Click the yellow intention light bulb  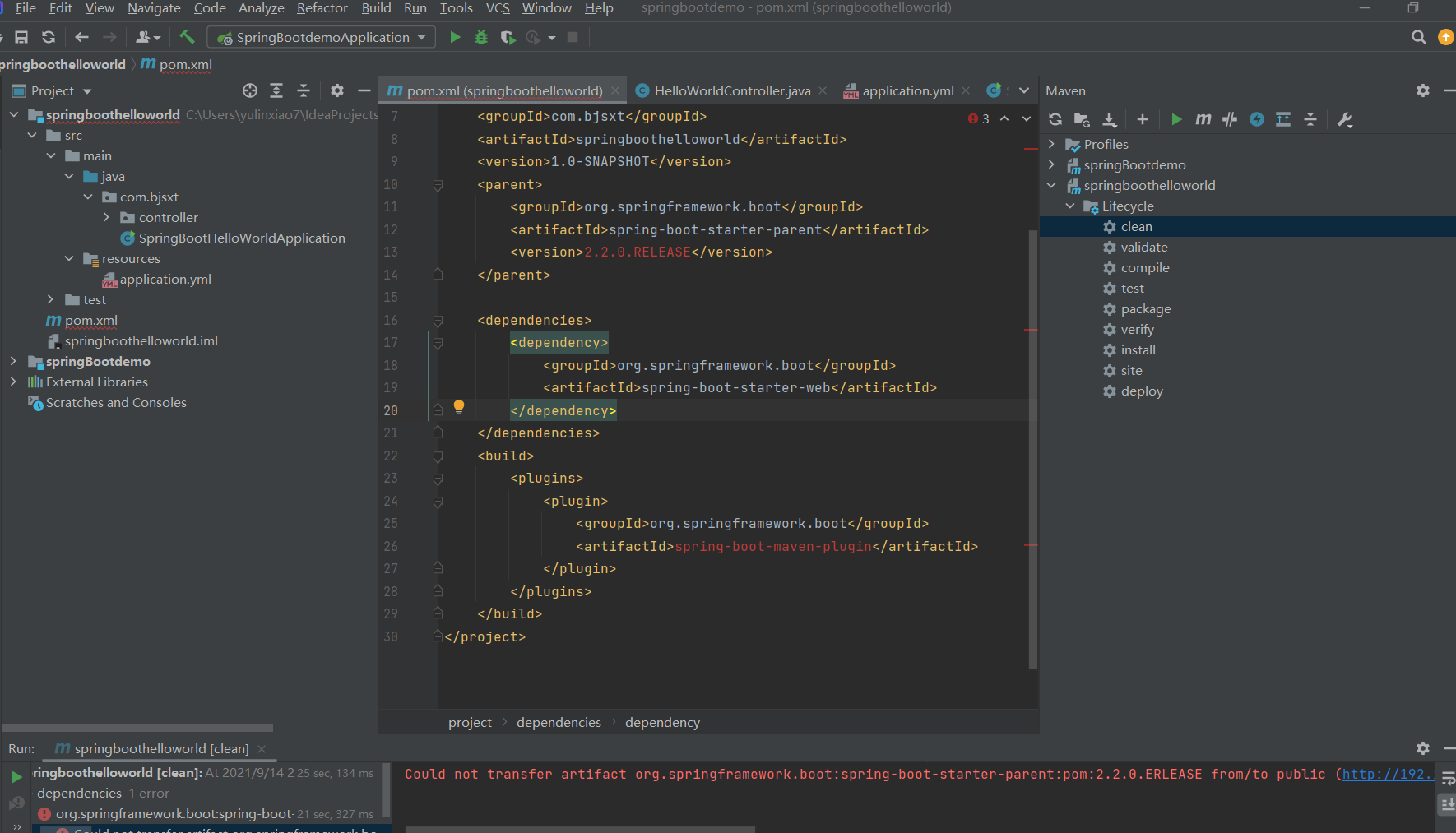(x=459, y=407)
